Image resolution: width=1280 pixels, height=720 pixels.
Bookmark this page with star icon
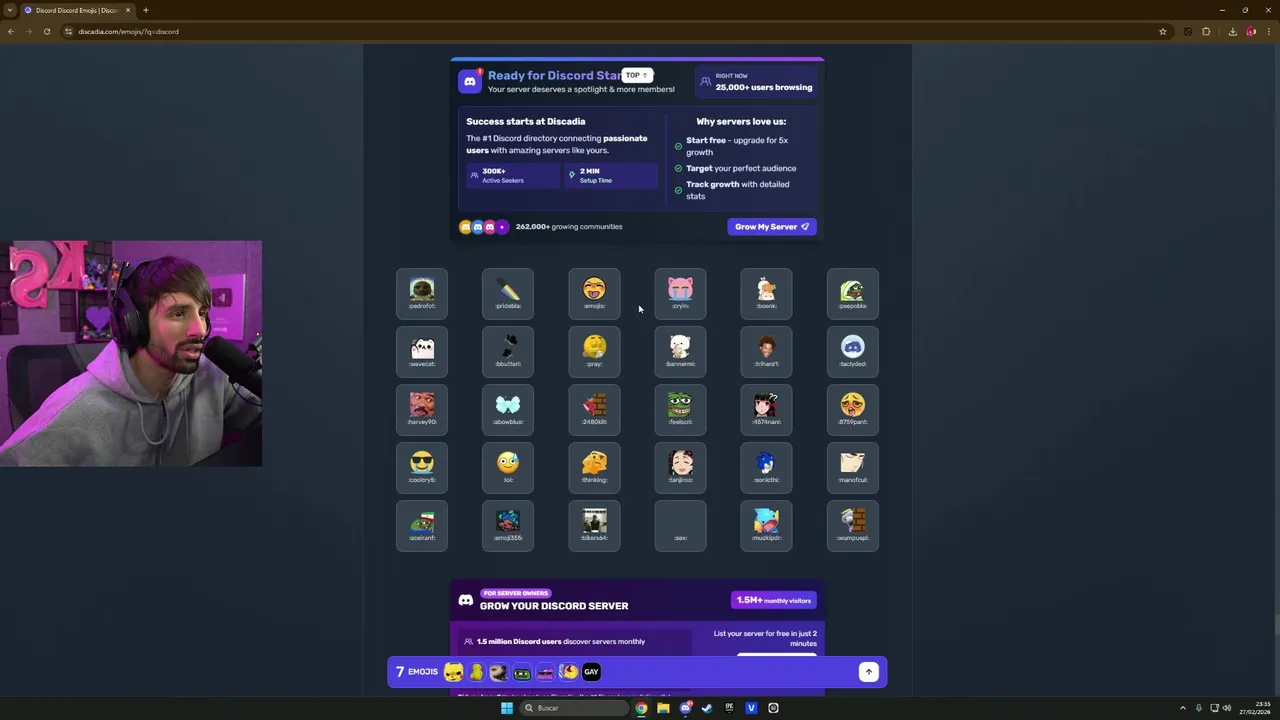point(1162,31)
